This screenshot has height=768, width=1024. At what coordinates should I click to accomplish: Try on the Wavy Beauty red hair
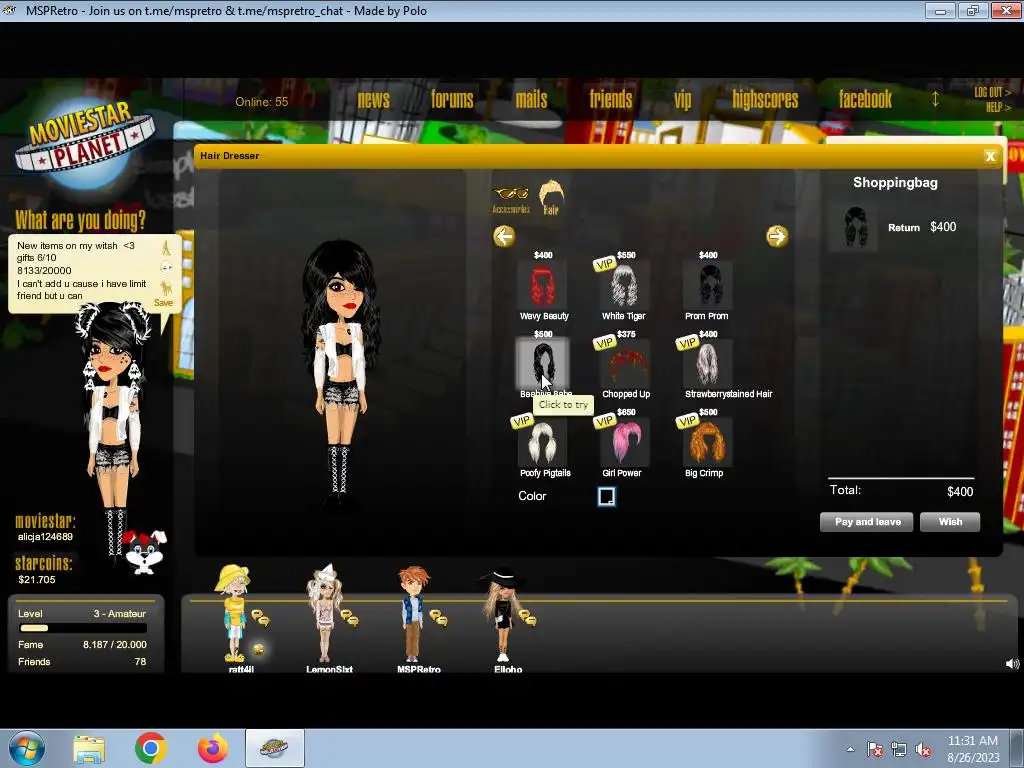tap(542, 285)
